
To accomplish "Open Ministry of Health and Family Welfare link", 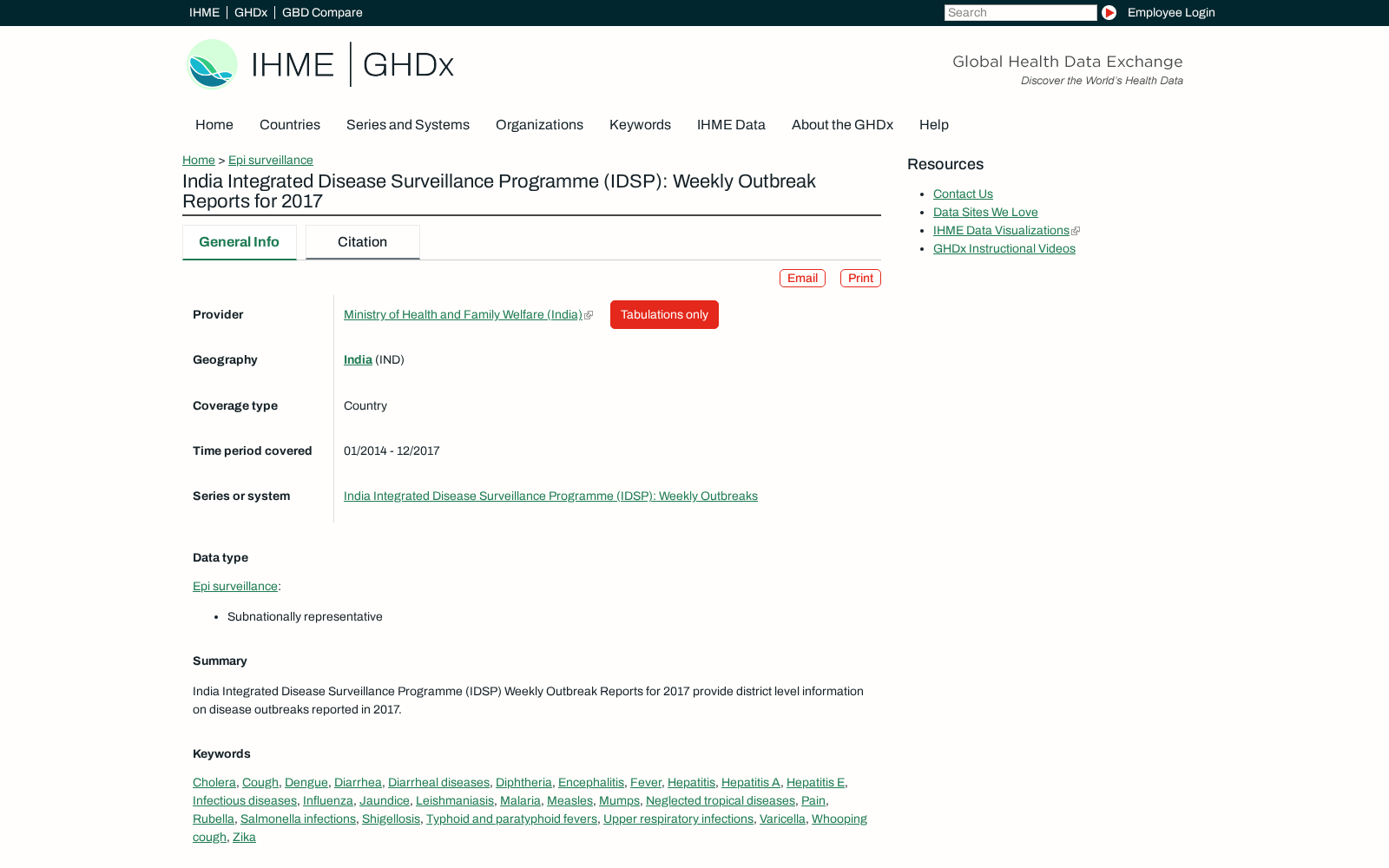I will point(463,314).
